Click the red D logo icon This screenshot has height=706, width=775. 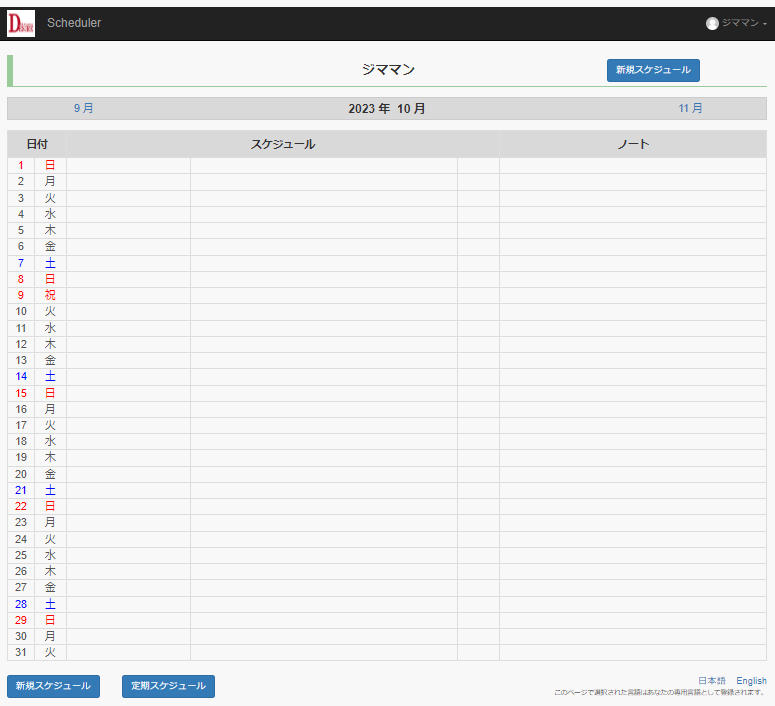click(x=21, y=23)
